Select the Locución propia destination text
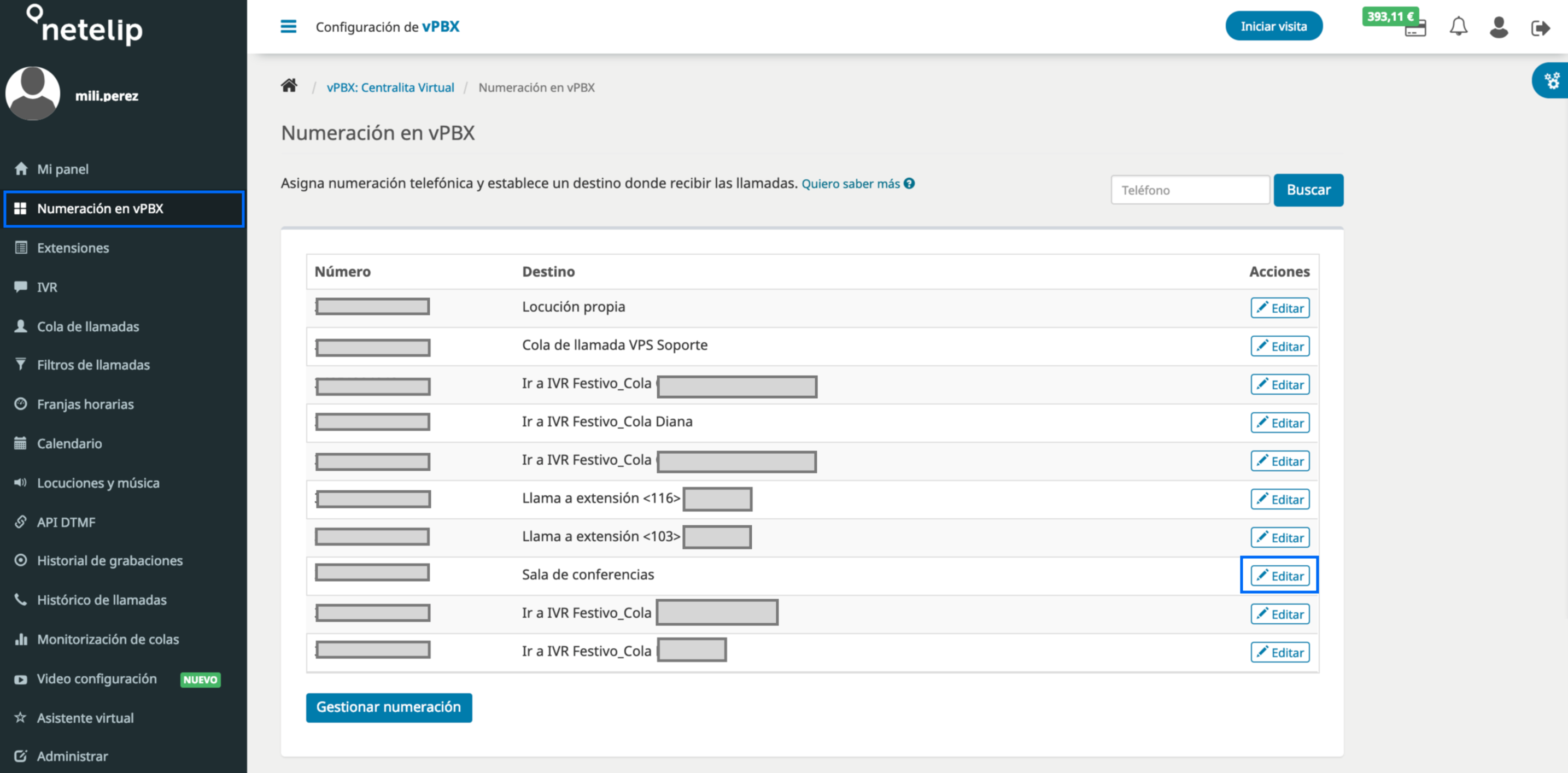Viewport: 1568px width, 773px height. [574, 307]
